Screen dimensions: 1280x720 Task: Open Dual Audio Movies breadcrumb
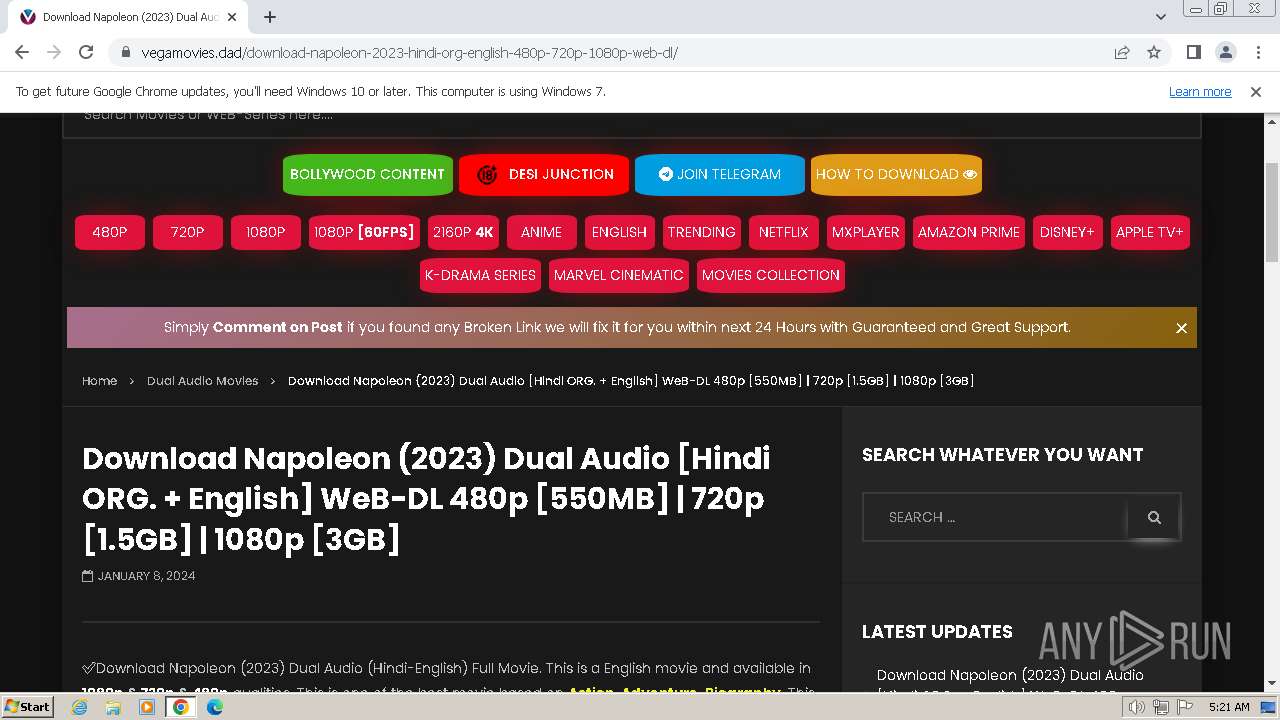202,381
